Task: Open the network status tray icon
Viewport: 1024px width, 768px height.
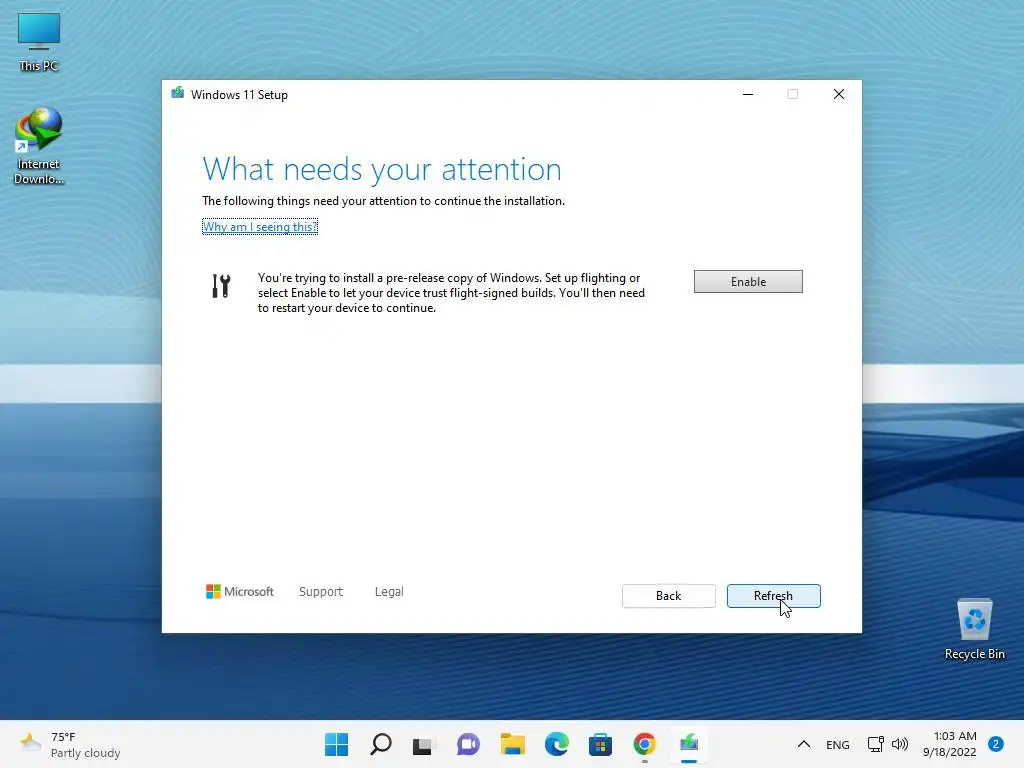Action: (x=875, y=744)
